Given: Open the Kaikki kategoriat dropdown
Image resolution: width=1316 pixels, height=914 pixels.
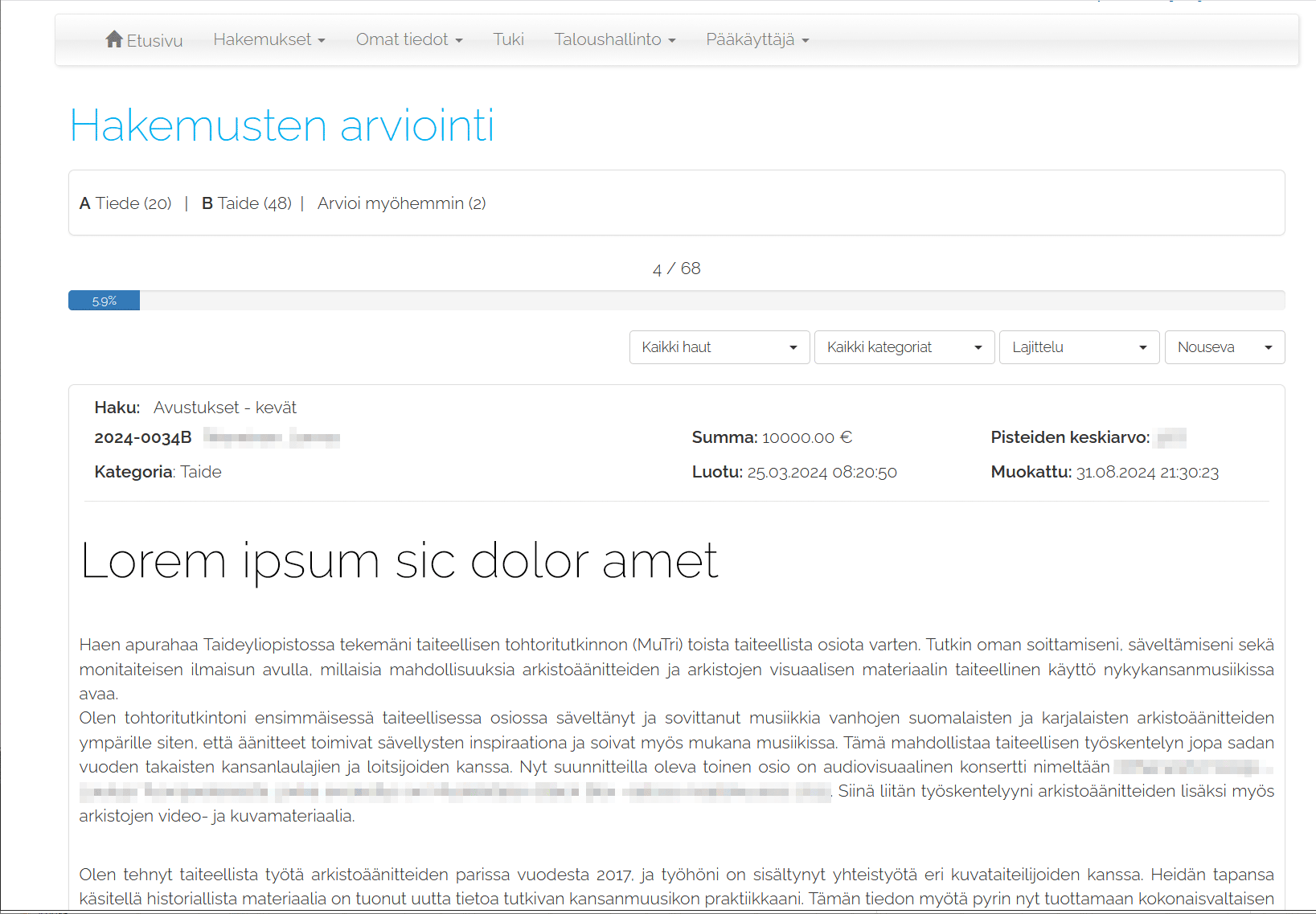Looking at the screenshot, I should [x=904, y=347].
